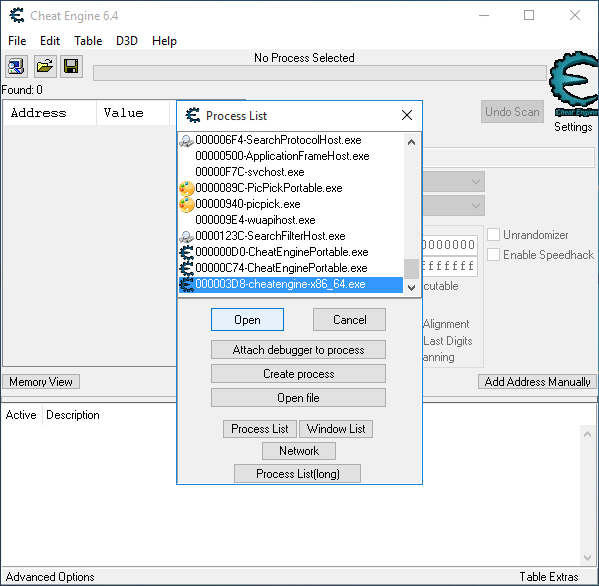This screenshot has width=599, height=586.
Task: Switch to the Process List view button
Action: (x=260, y=429)
